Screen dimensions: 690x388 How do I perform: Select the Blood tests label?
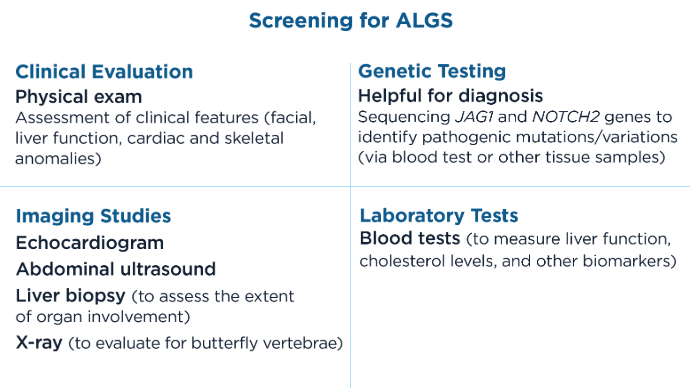click(410, 238)
